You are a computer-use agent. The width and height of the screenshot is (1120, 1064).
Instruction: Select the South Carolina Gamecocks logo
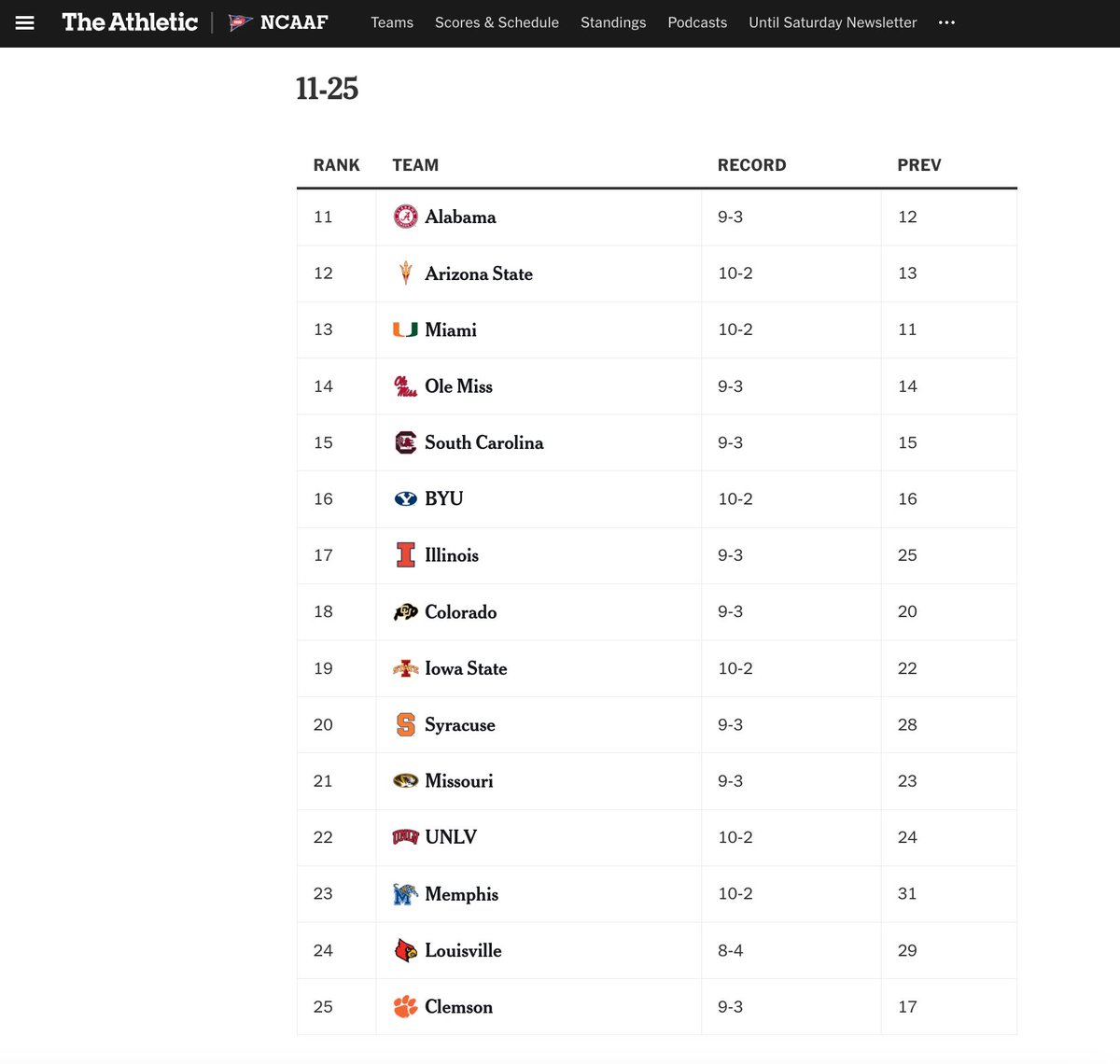coord(404,442)
